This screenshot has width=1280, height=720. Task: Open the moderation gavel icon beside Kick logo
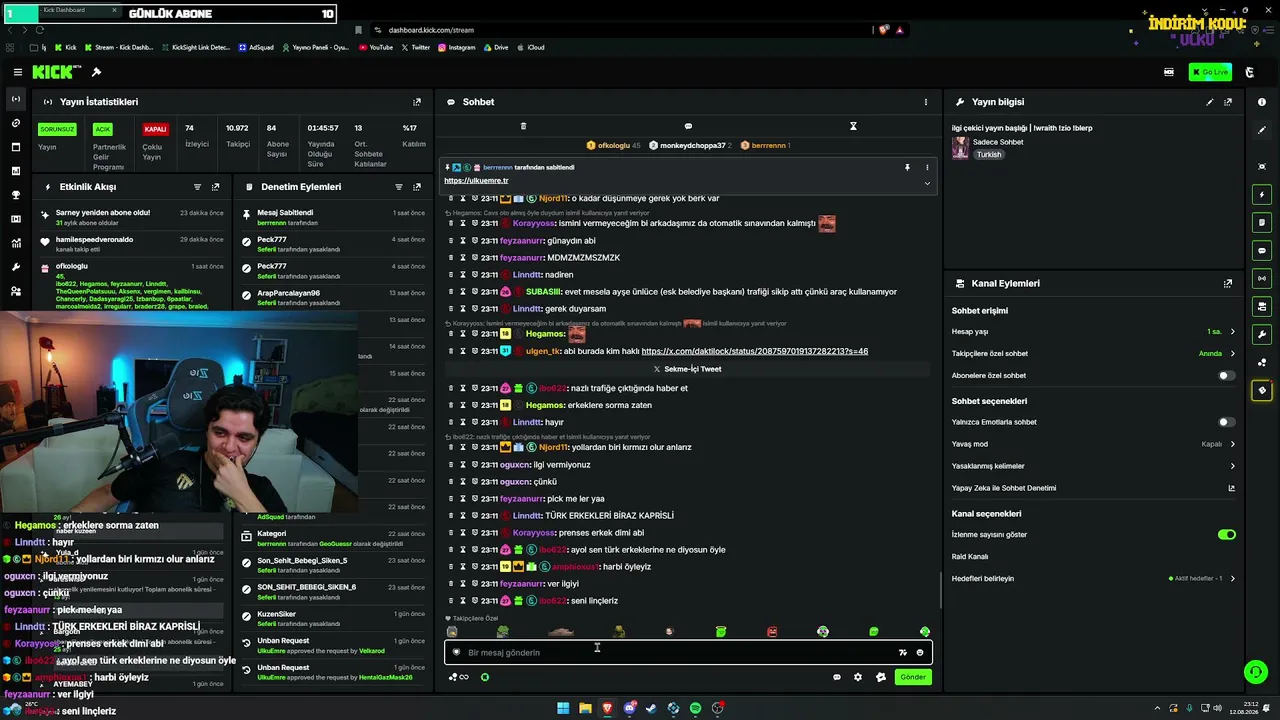96,72
